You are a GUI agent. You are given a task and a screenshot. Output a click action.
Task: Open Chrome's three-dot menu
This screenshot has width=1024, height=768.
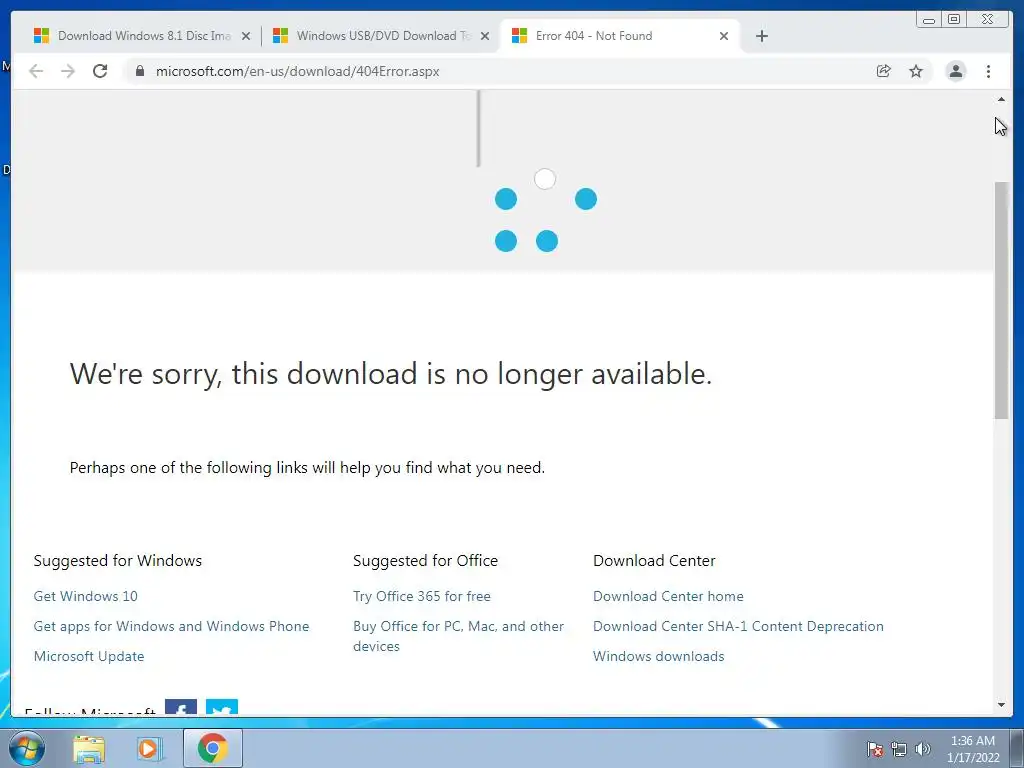click(988, 71)
